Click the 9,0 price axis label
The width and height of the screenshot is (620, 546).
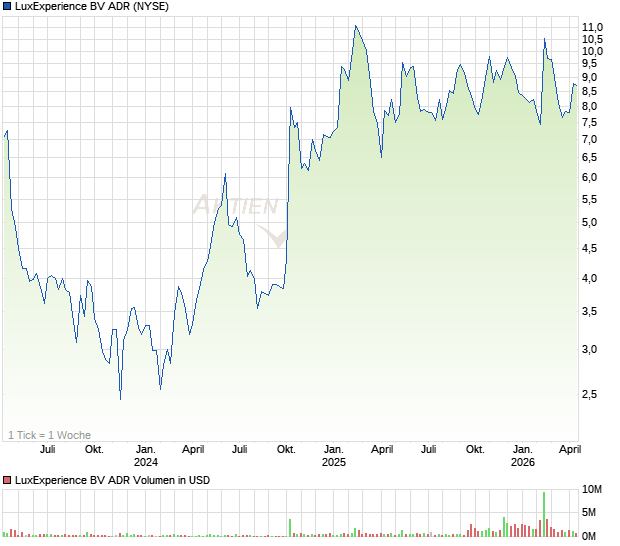point(590,77)
